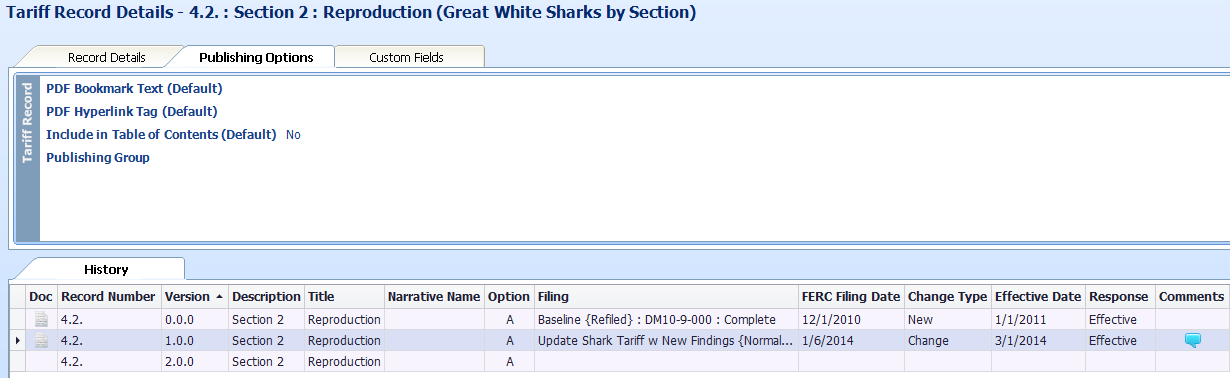Open document icon for version 1.0.0 row

[x=41, y=340]
